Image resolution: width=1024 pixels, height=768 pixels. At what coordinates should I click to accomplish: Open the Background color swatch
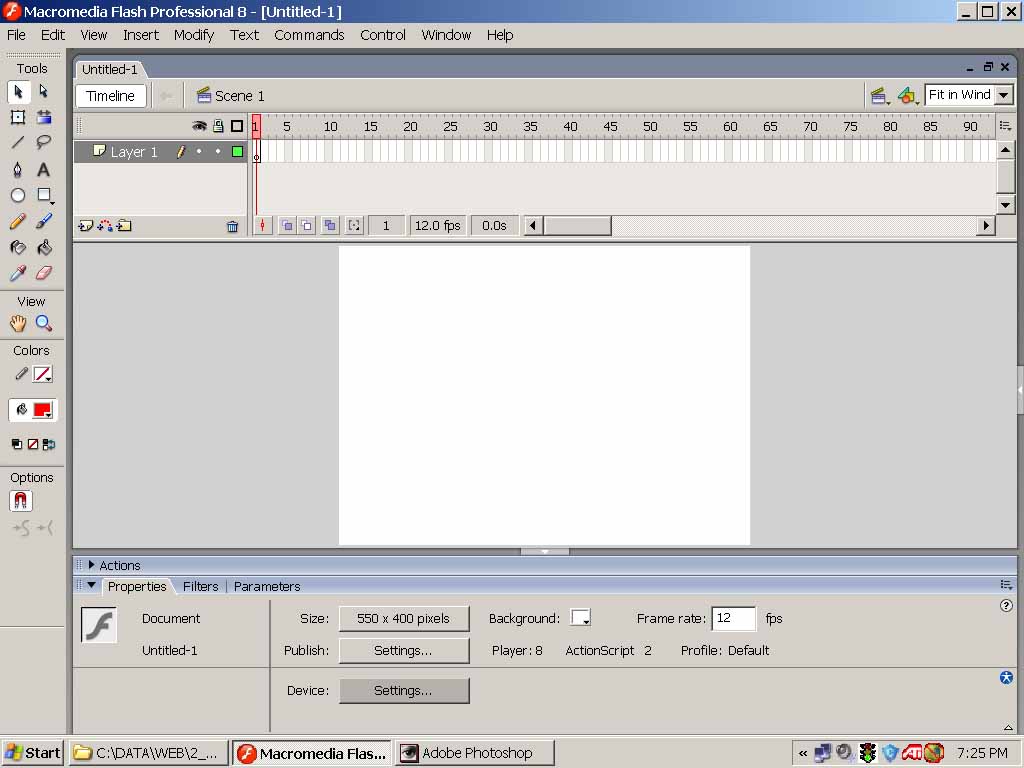click(580, 618)
